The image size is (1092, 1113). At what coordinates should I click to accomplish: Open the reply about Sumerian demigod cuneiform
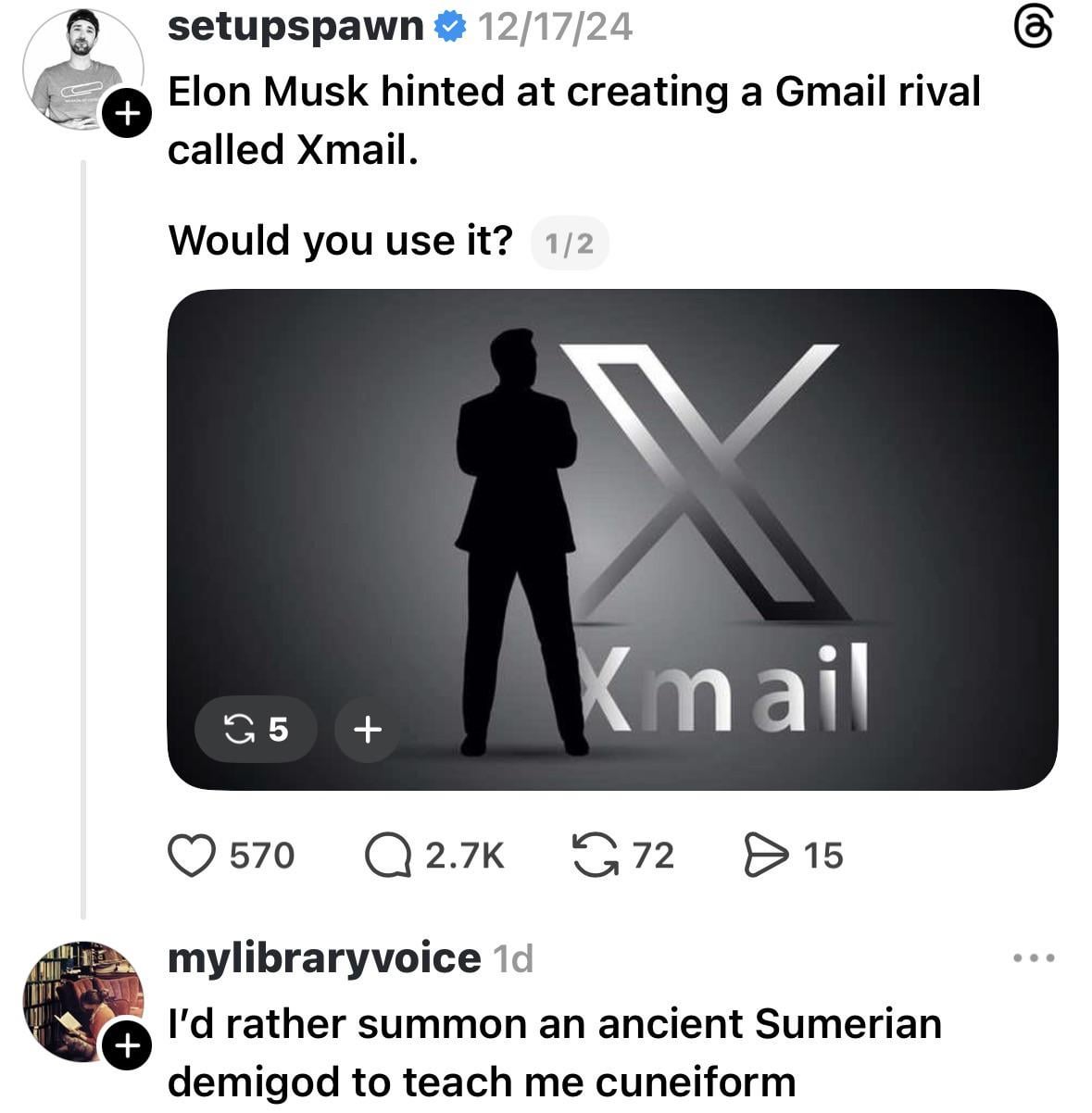[554, 1052]
